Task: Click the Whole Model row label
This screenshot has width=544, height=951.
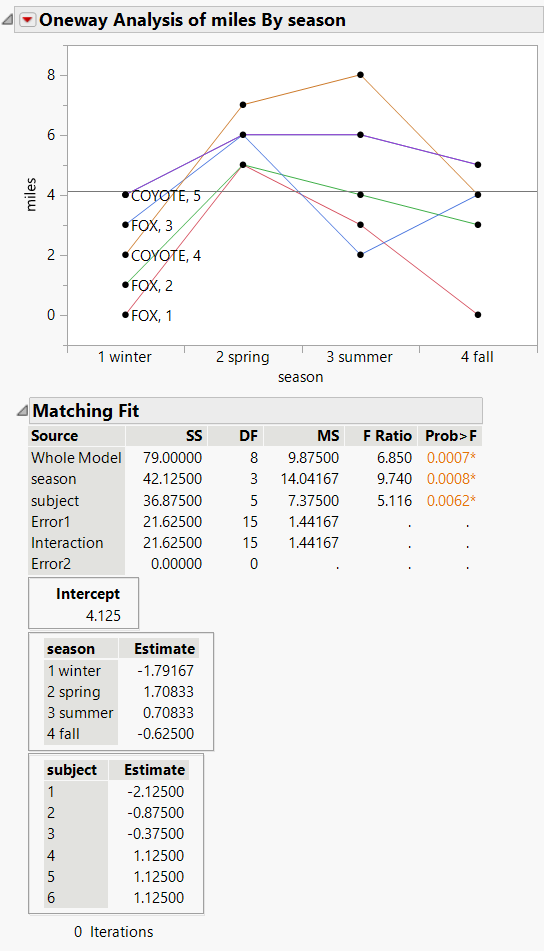Action: tap(76, 458)
